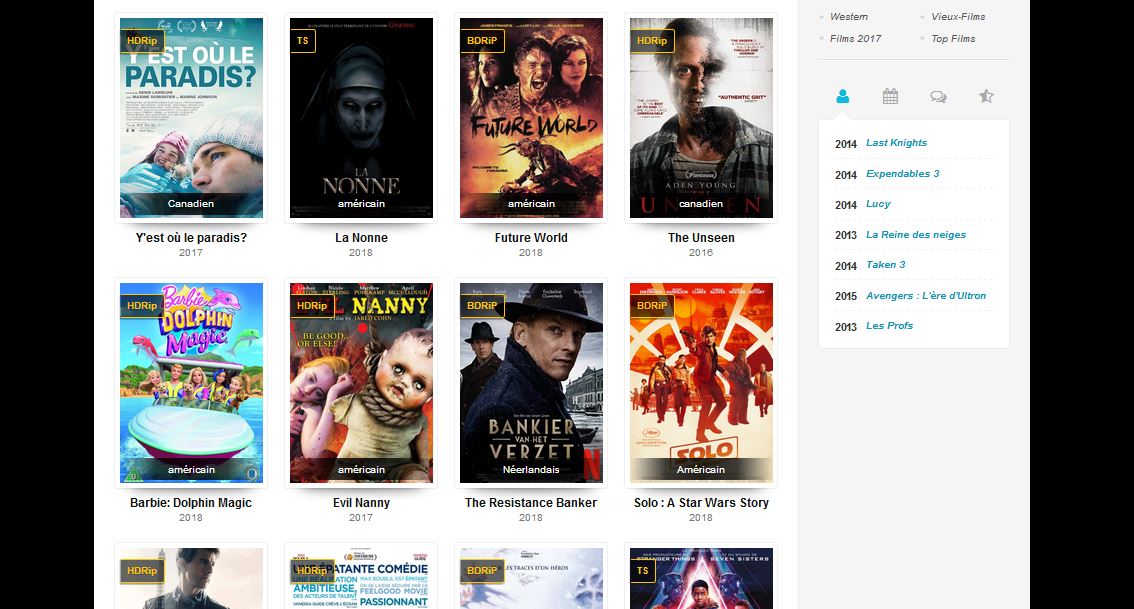Viewport: 1134px width, 609px height.
Task: Switch to the star ratings tab icon
Action: (x=986, y=95)
